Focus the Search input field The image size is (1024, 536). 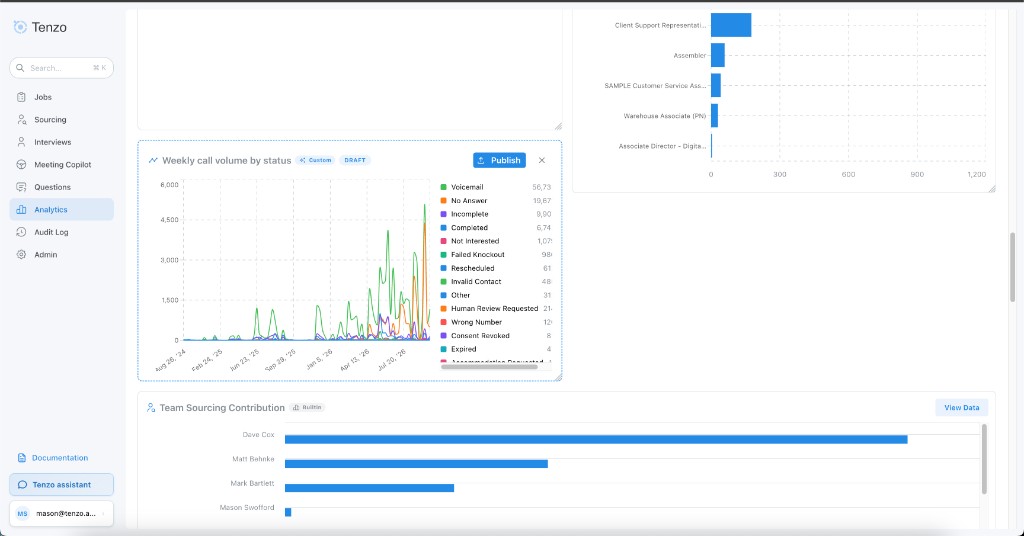[61, 68]
